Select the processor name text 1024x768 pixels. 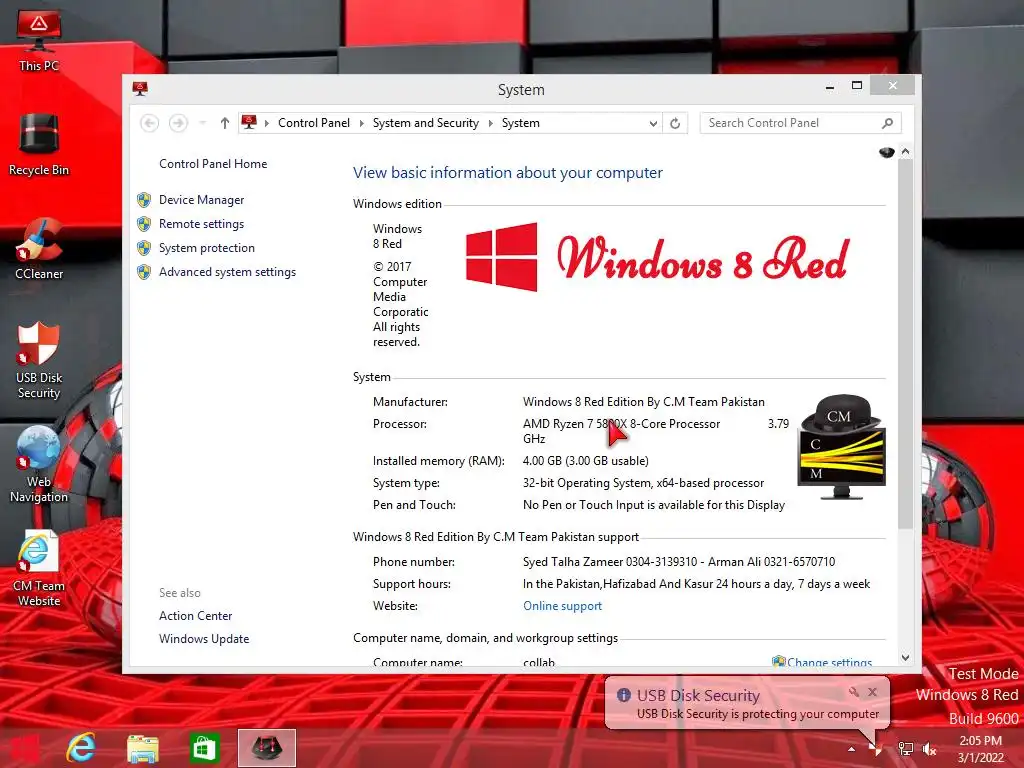click(621, 424)
